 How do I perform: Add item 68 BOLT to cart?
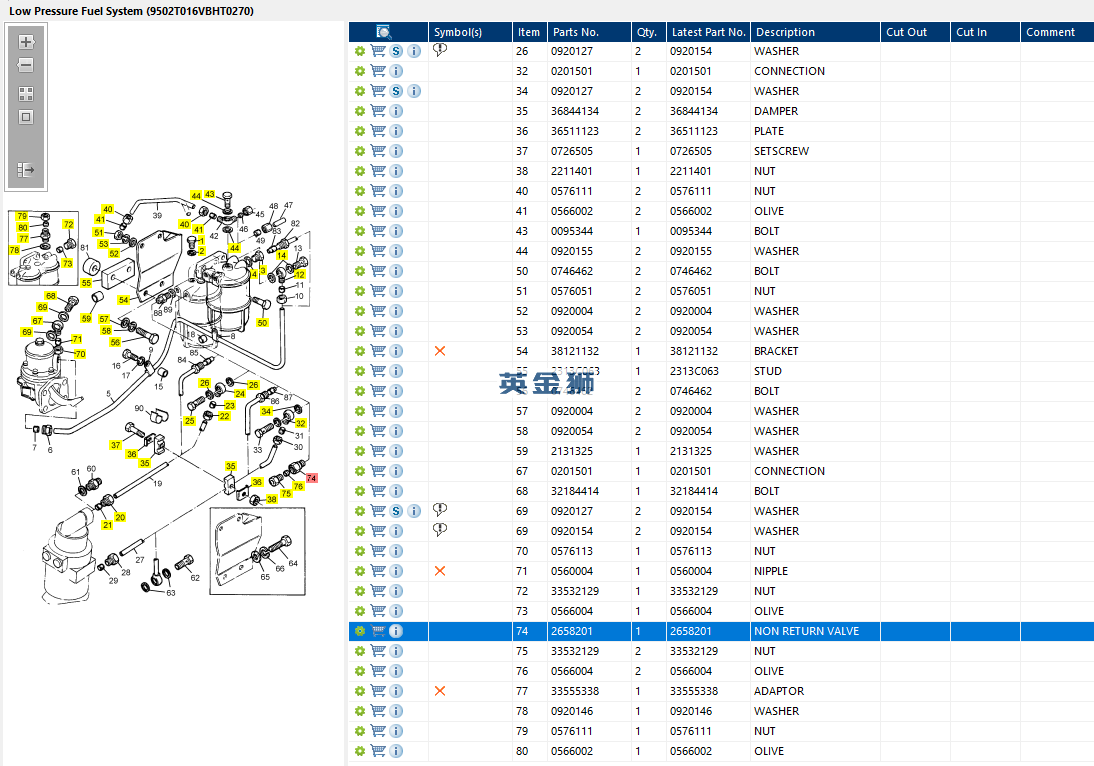click(x=378, y=491)
